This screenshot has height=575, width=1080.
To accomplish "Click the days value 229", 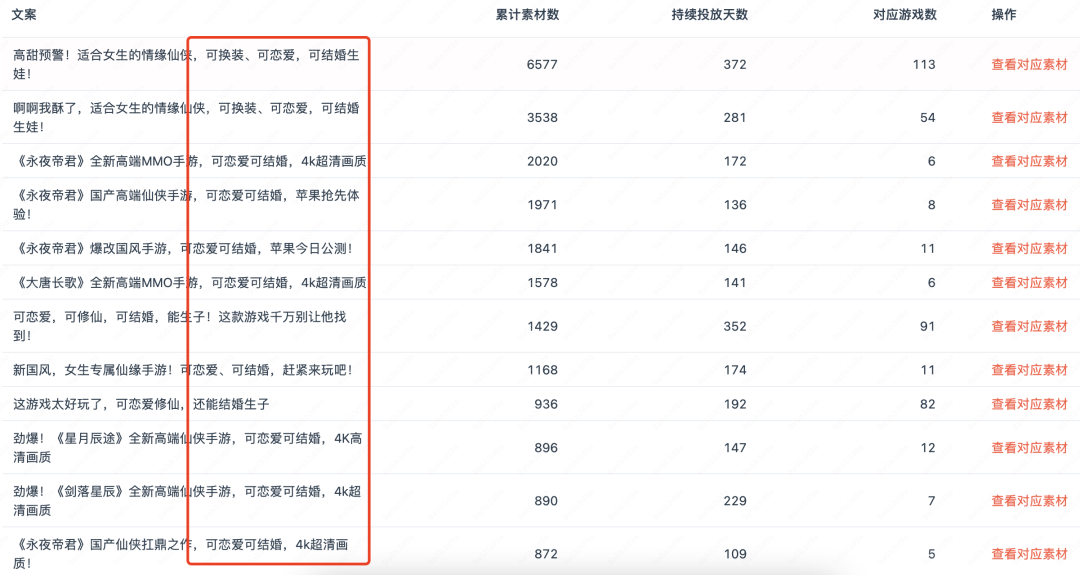I will pyautogui.click(x=735, y=501).
